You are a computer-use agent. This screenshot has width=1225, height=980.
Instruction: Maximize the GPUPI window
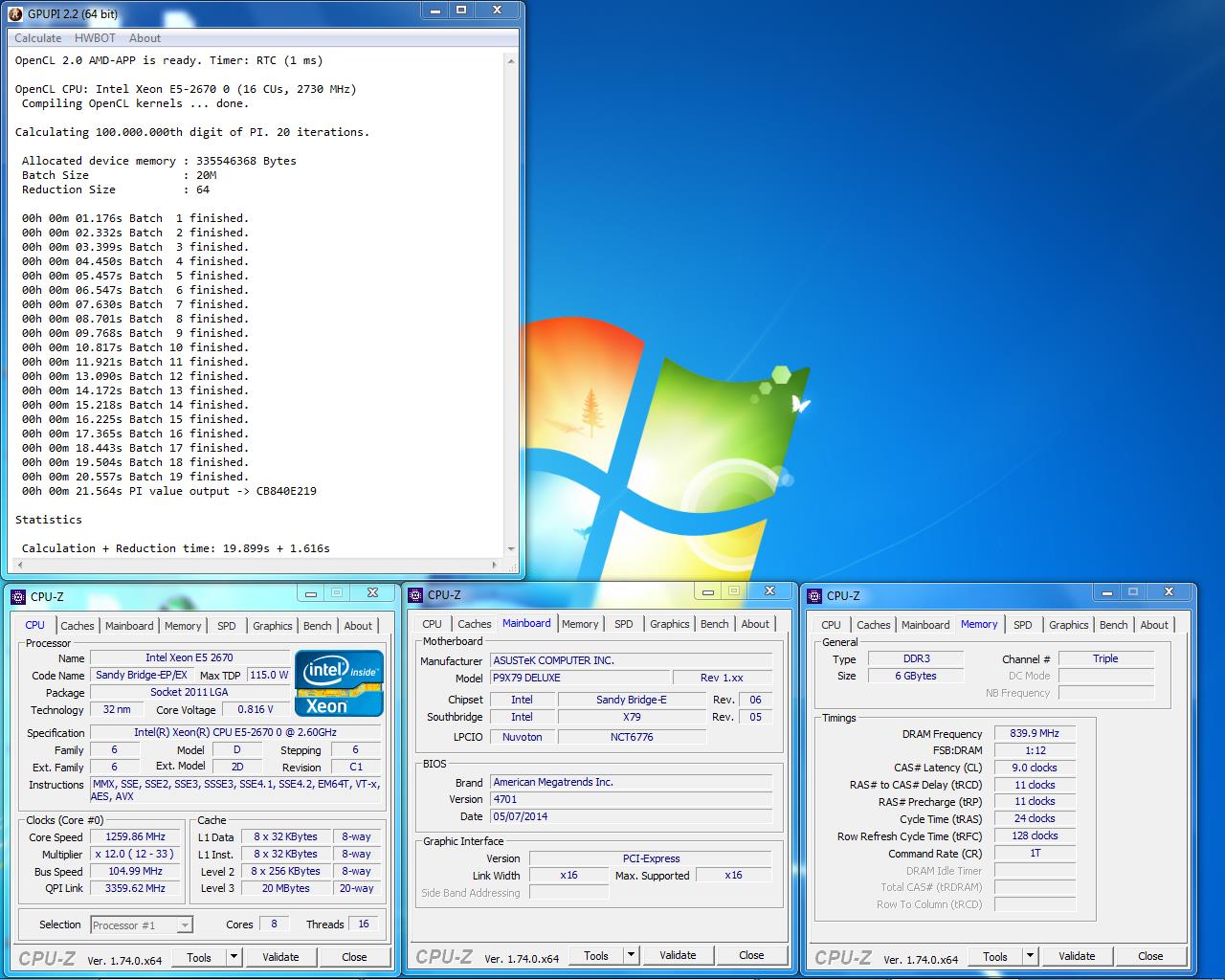pyautogui.click(x=460, y=11)
